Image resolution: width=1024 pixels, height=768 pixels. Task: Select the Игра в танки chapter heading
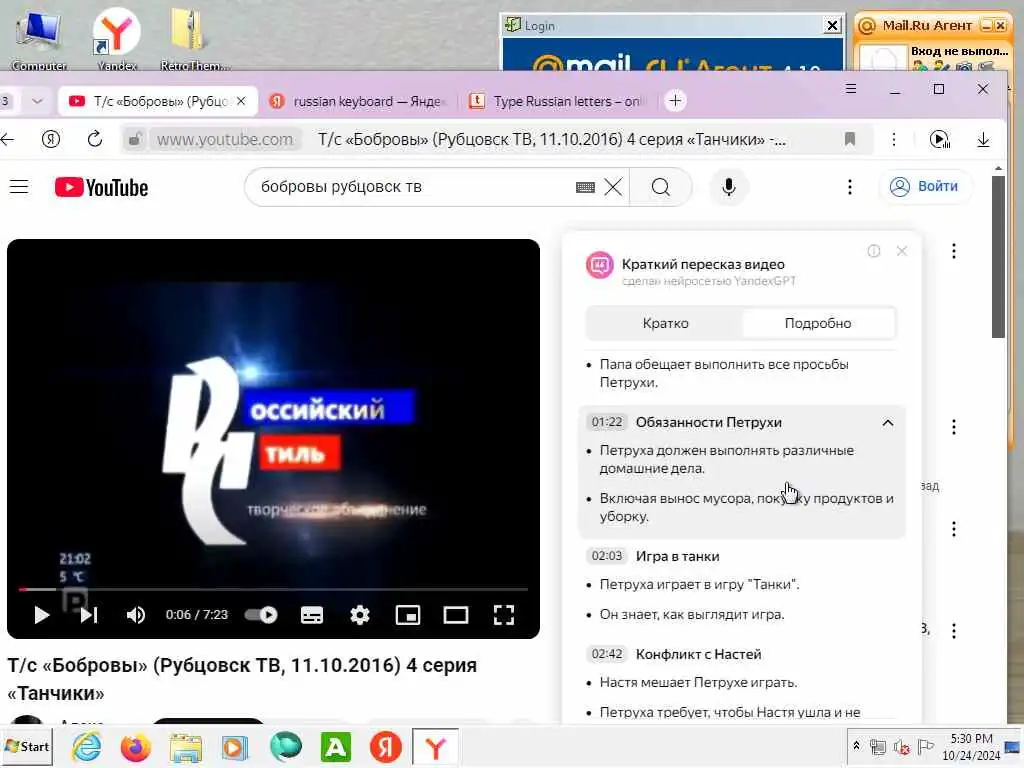(x=677, y=556)
